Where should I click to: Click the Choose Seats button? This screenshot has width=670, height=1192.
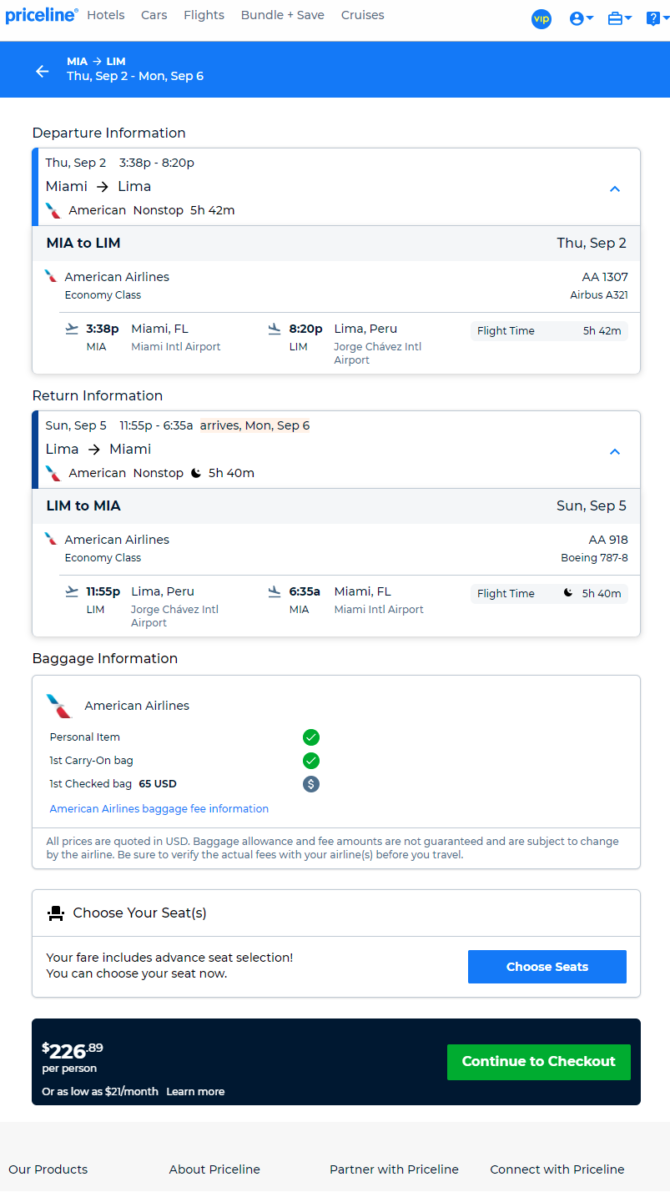(x=547, y=967)
